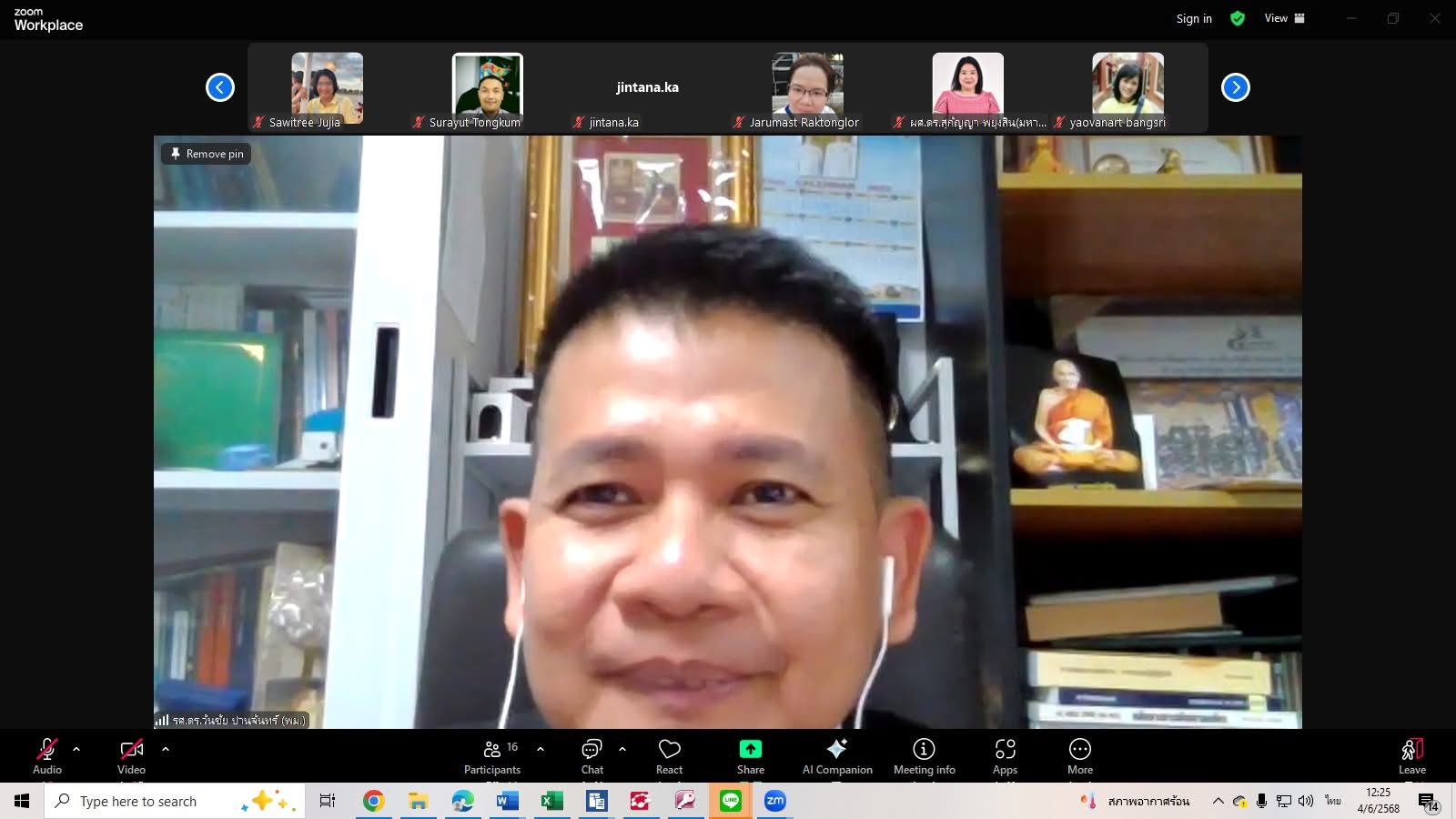This screenshot has height=819, width=1456.
Task: Unmute the microphone with Audio button
Action: [x=47, y=755]
